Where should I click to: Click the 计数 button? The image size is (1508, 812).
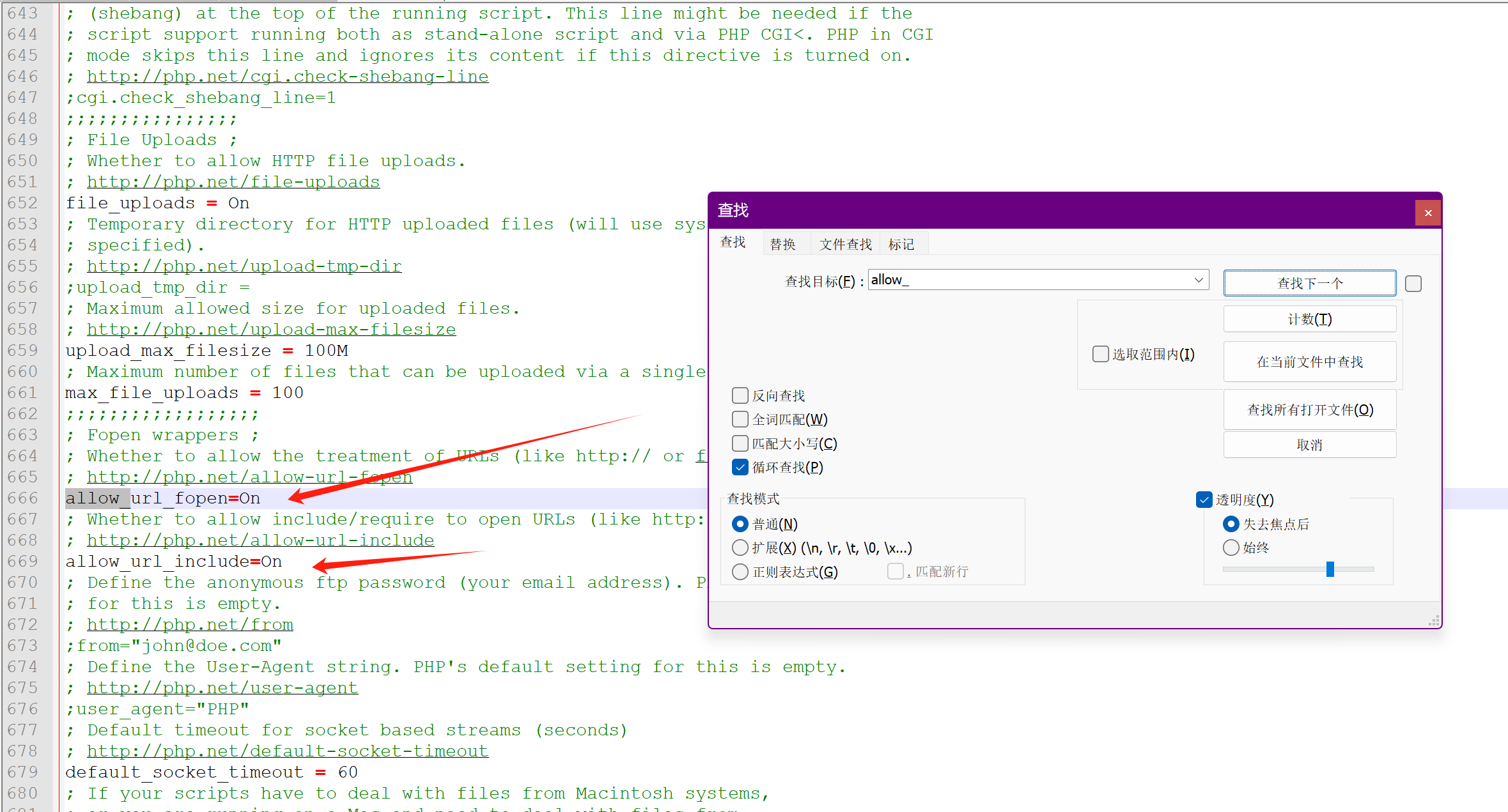click(1309, 319)
